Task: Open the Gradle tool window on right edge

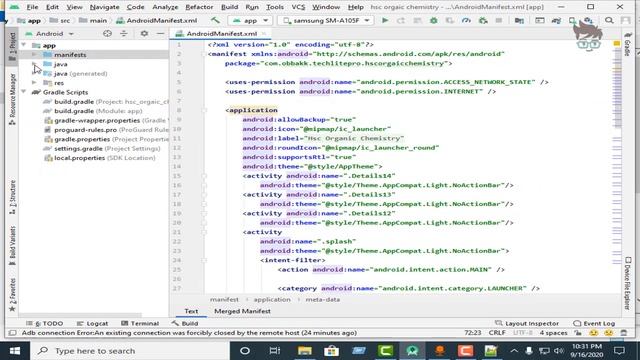Action: (627, 44)
